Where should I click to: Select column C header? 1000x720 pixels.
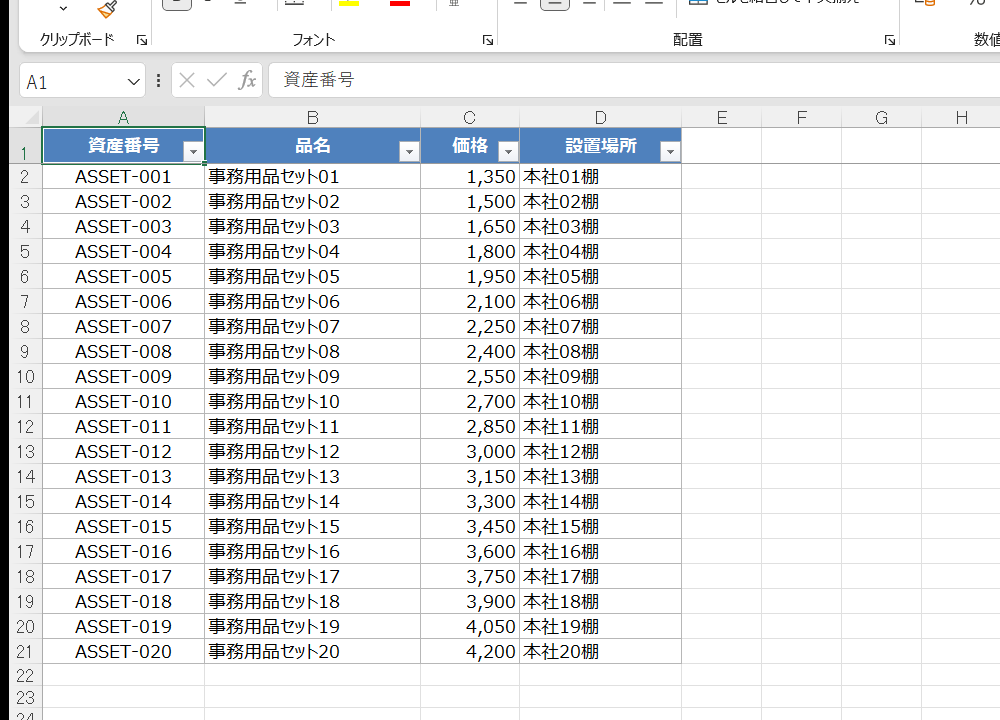tap(470, 117)
